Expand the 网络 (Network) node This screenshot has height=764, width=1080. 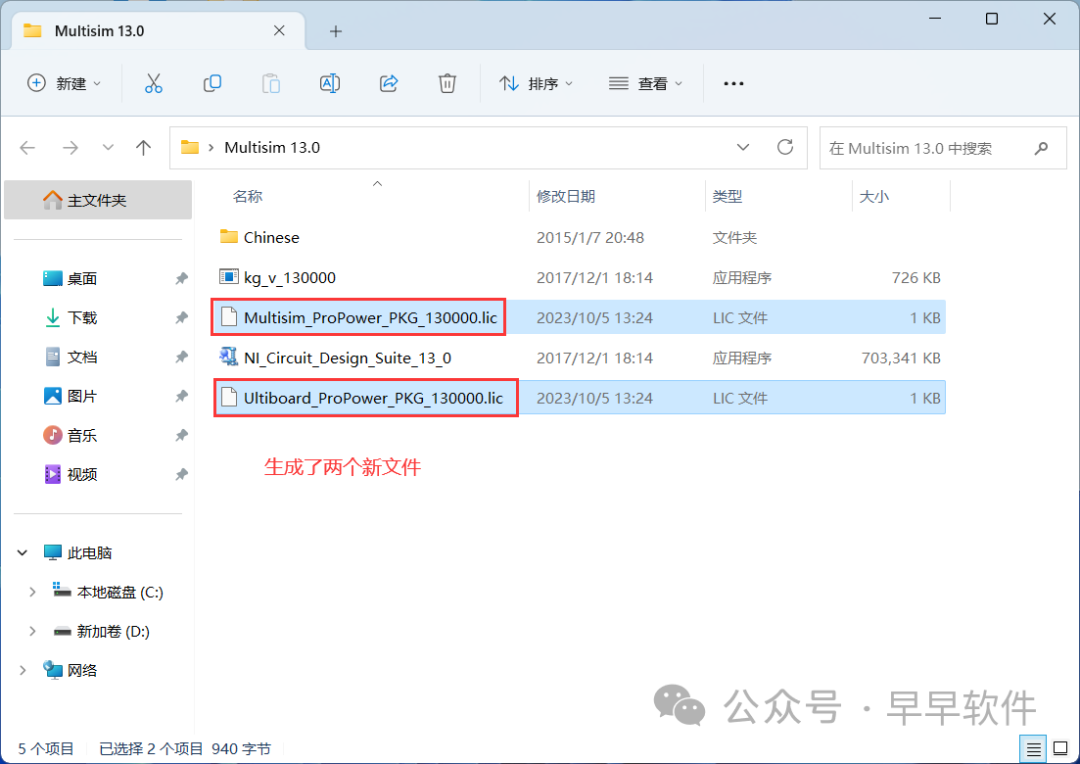[x=22, y=670]
